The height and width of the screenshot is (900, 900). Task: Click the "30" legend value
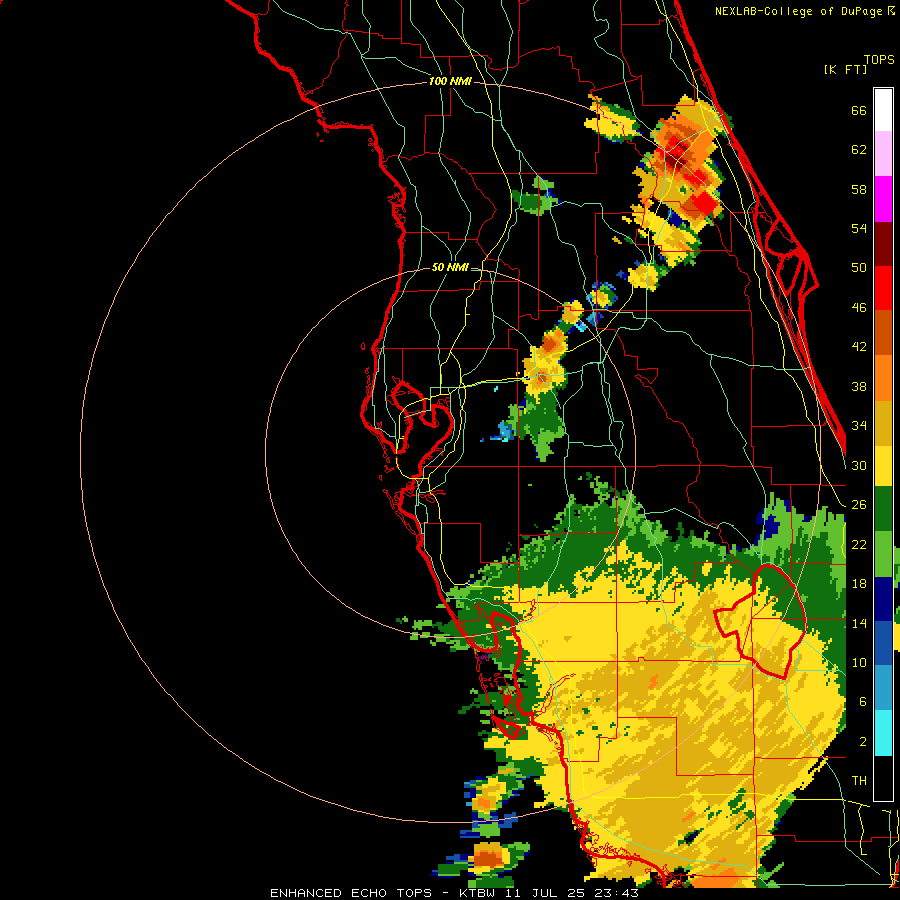point(859,465)
